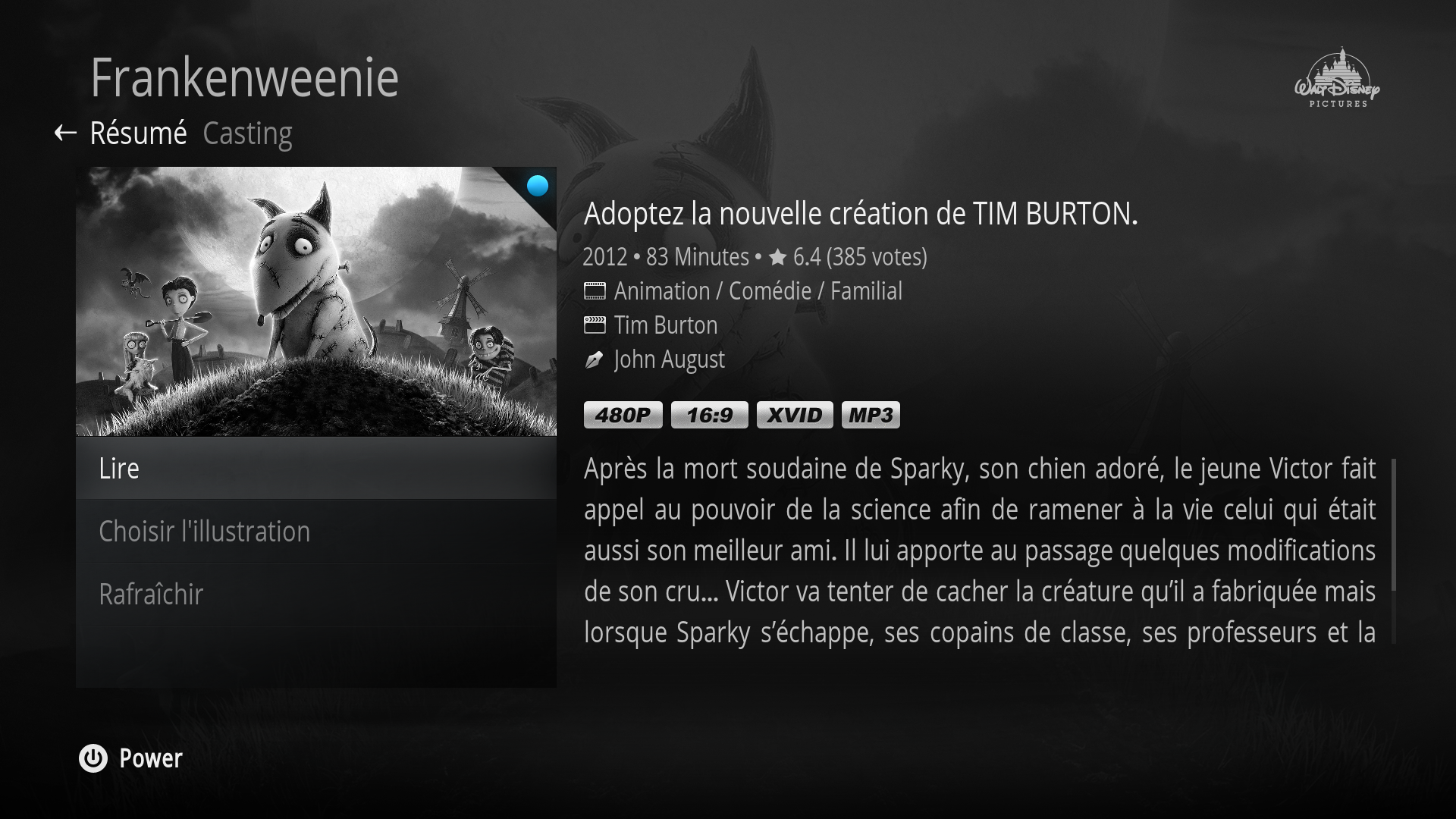
Task: Switch to the Casting tab
Action: (247, 133)
